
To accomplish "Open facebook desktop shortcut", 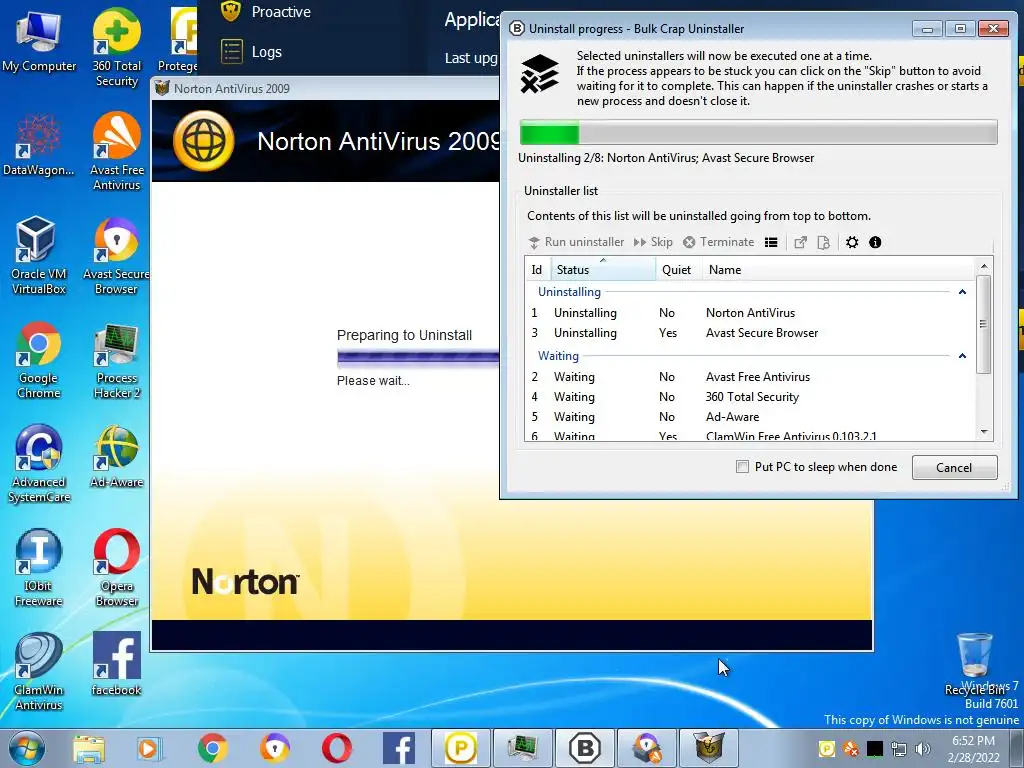I will (116, 665).
